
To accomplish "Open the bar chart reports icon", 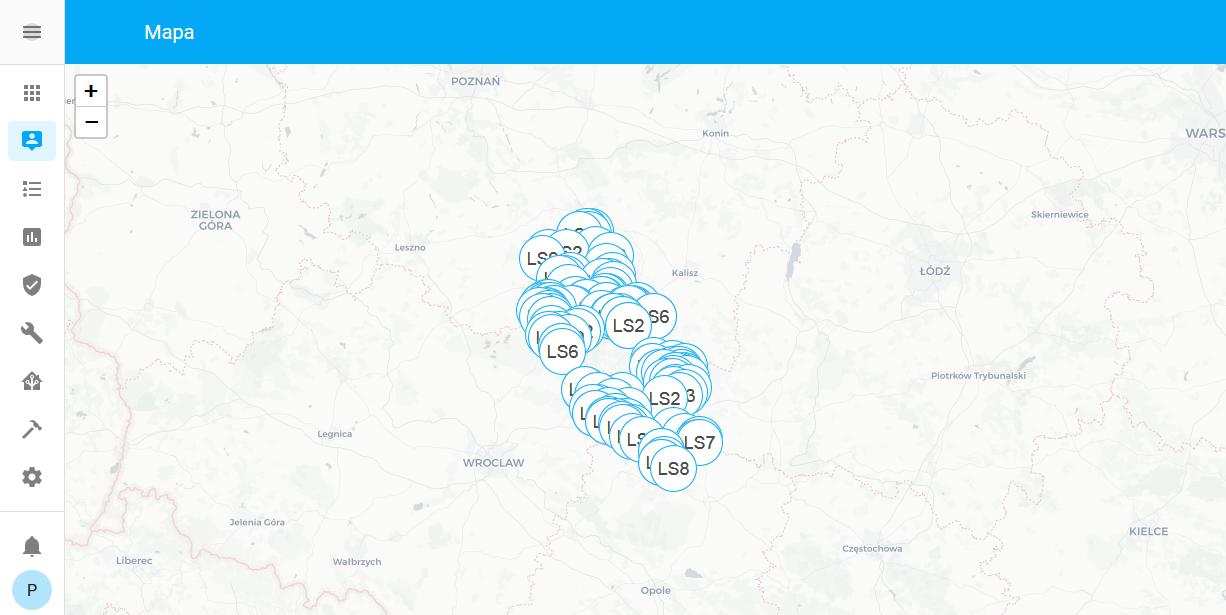I will pyautogui.click(x=32, y=237).
